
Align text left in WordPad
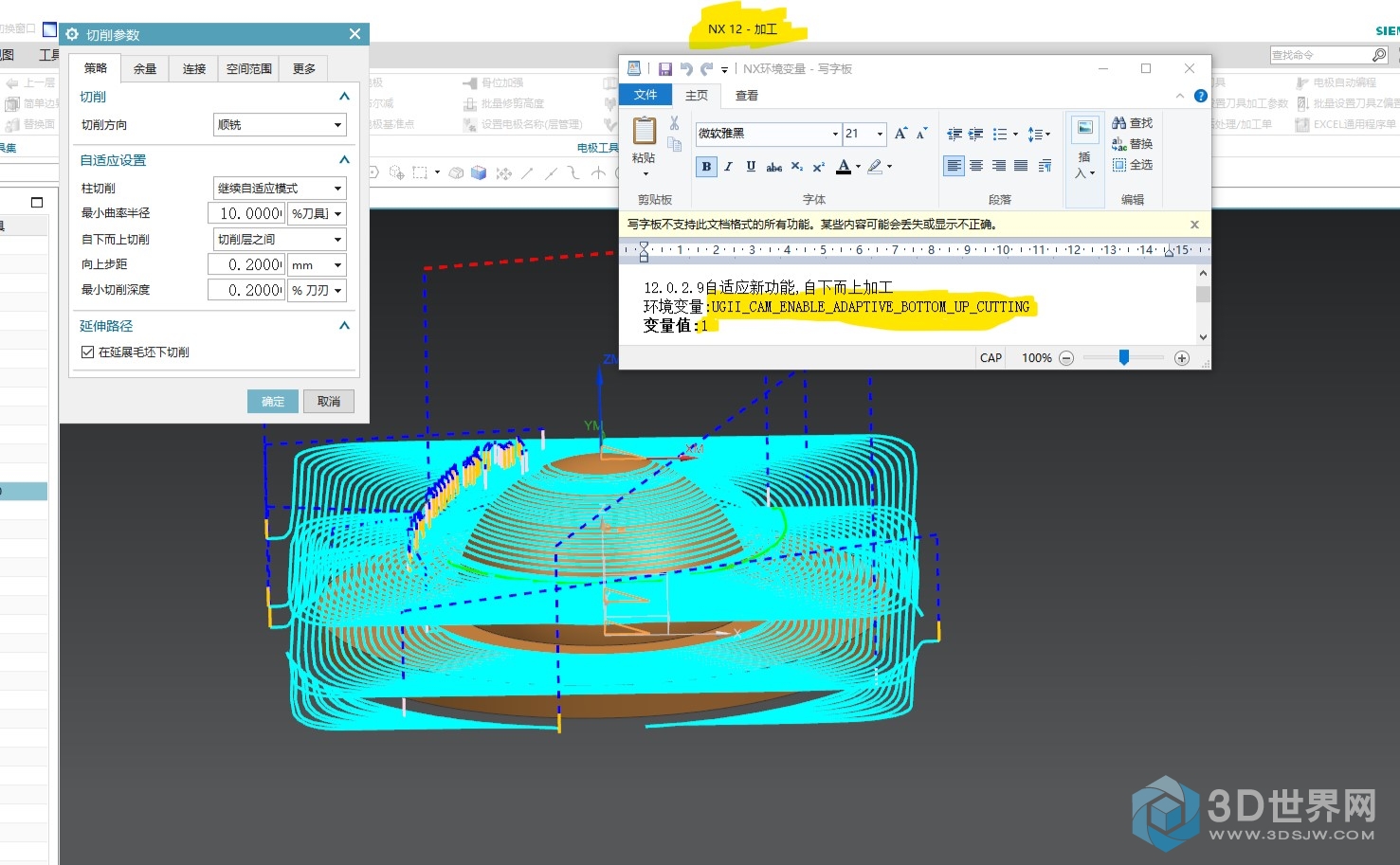[954, 166]
